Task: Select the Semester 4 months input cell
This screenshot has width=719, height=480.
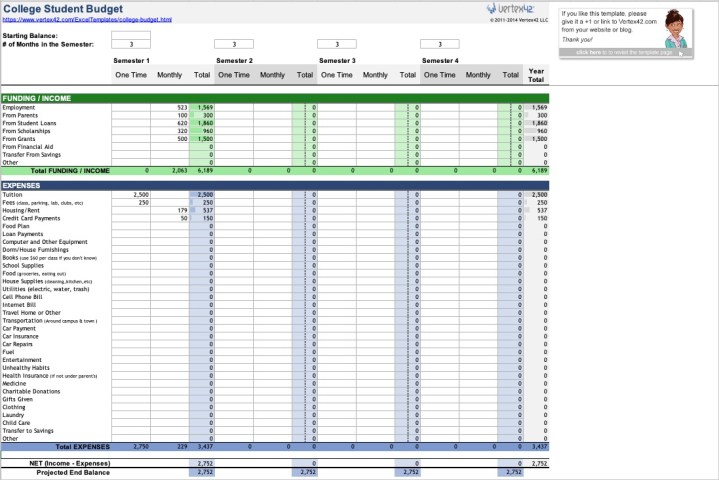Action: coord(439,44)
